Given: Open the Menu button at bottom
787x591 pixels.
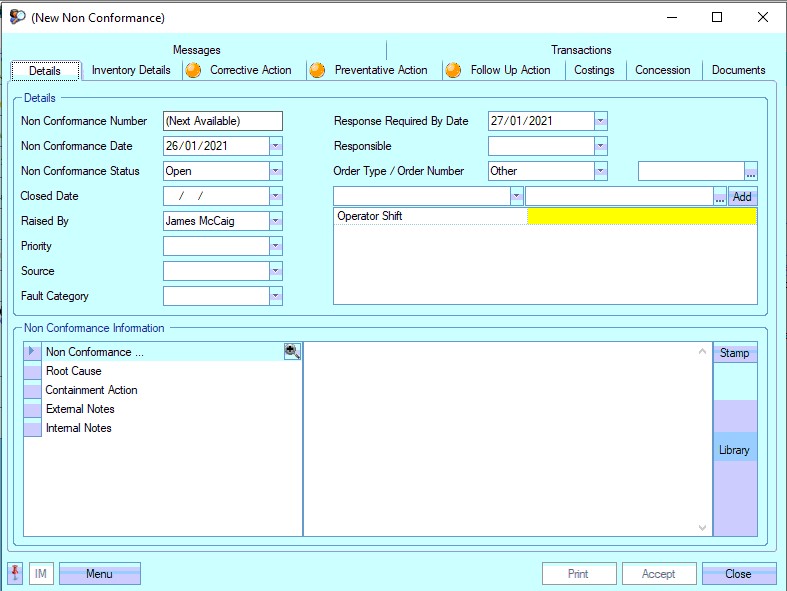Looking at the screenshot, I should pyautogui.click(x=99, y=574).
